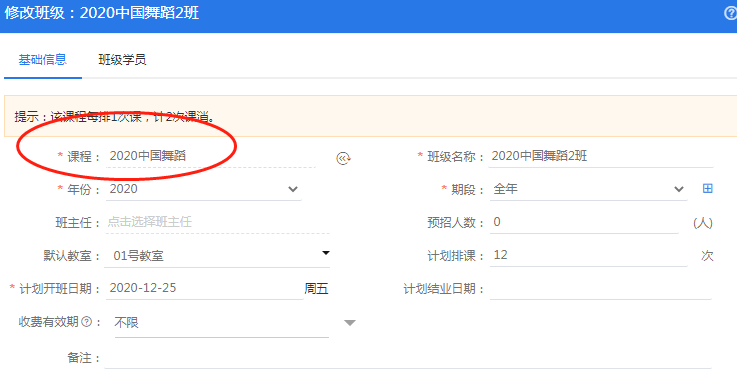
Task: Select the 基础信息 tab
Action: point(42,60)
